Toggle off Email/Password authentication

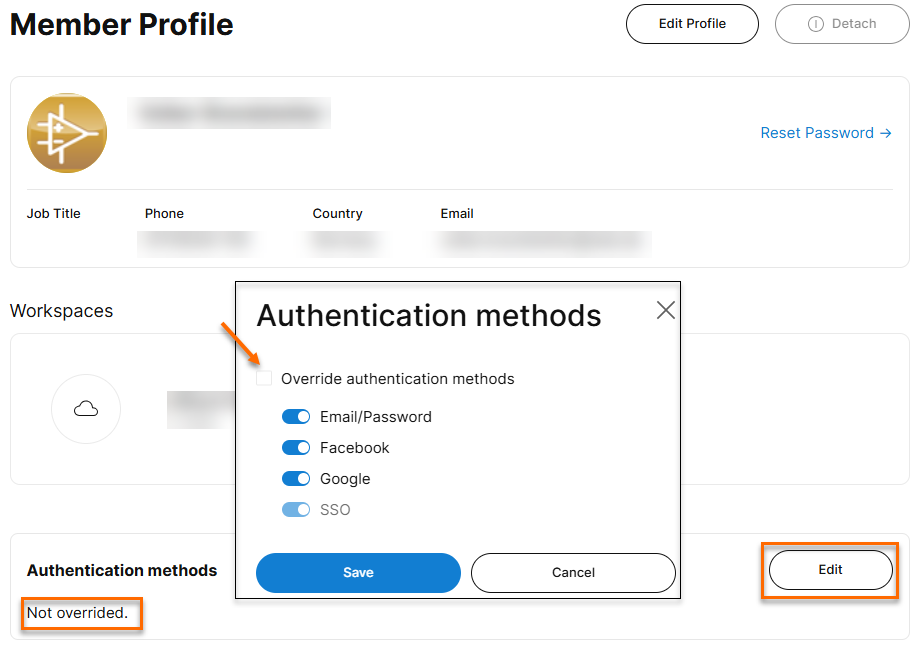tap(296, 417)
